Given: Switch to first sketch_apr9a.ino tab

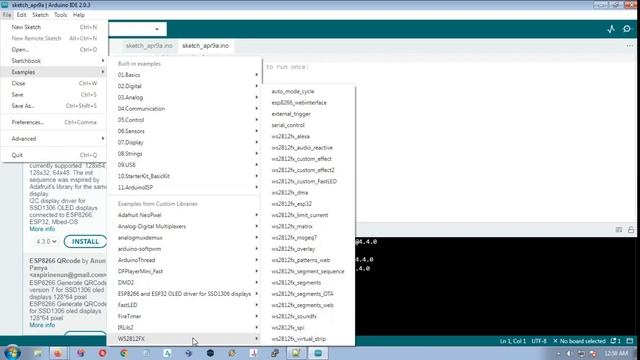Looking at the screenshot, I should 149,46.
